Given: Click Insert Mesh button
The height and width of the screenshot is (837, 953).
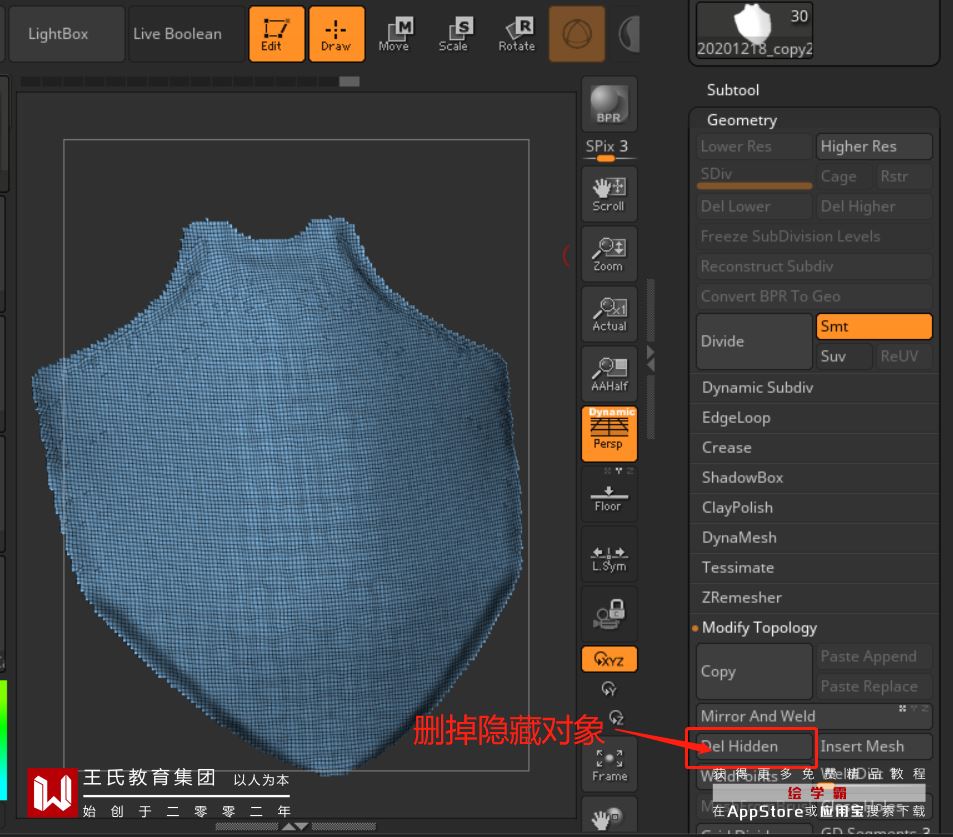Looking at the screenshot, I should tap(874, 746).
